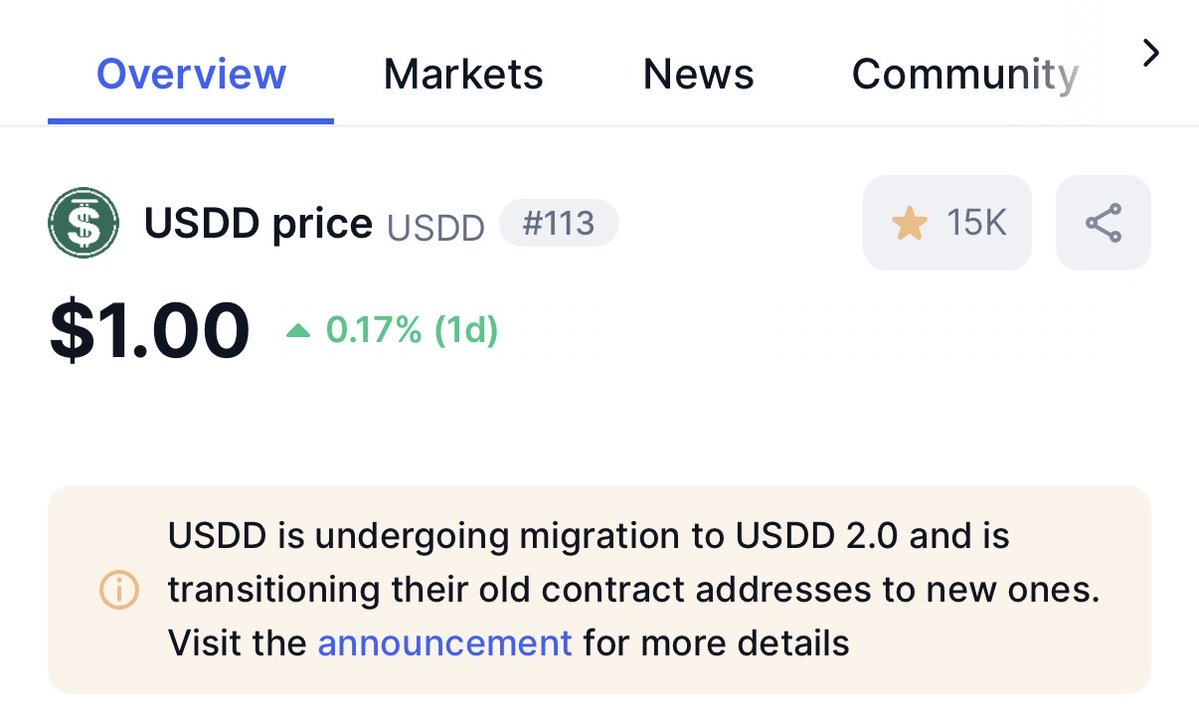
Task: Switch to the Markets tab
Action: [463, 74]
